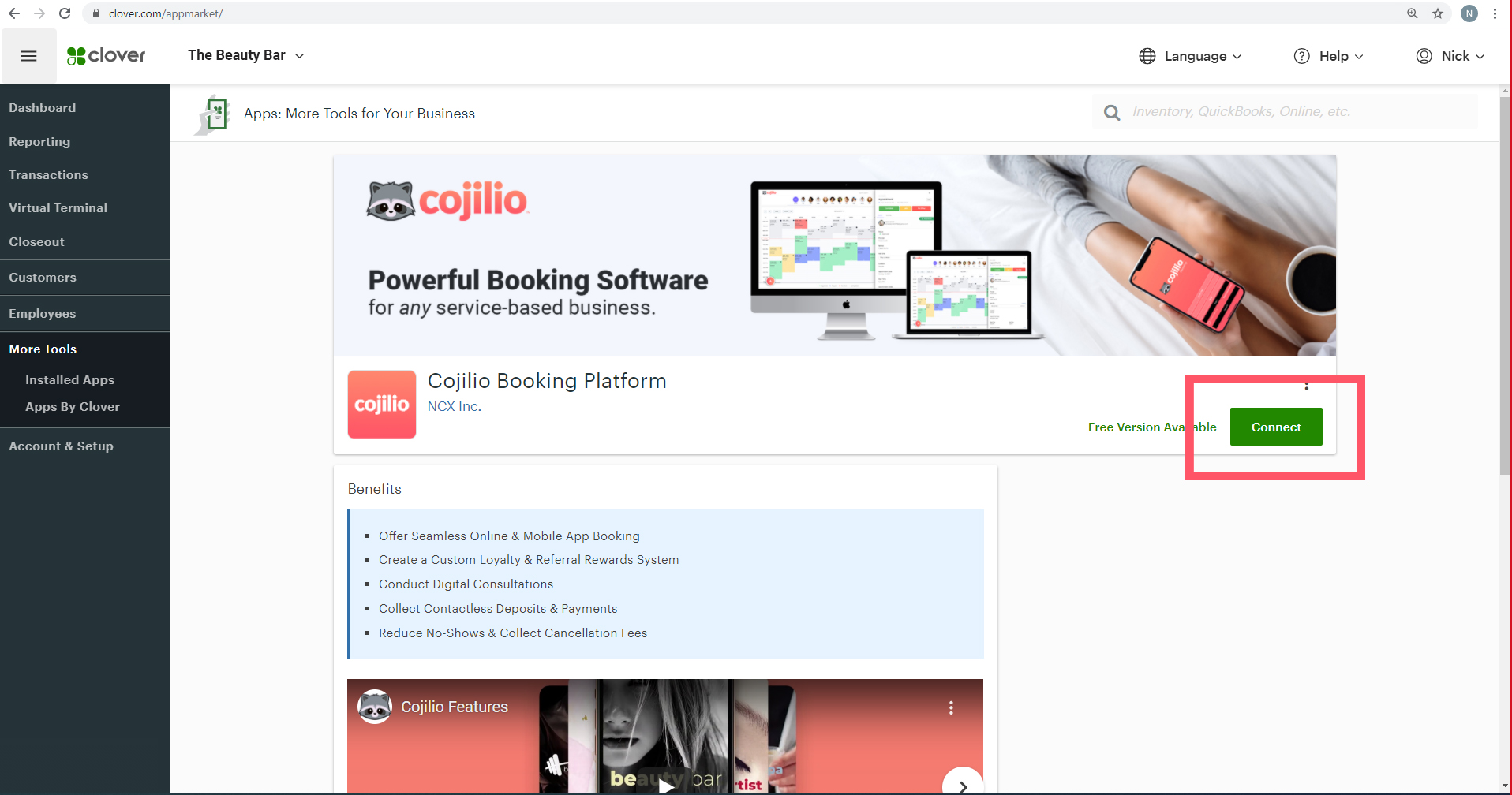
Task: Advance the video carousel with the right arrow
Action: (962, 786)
